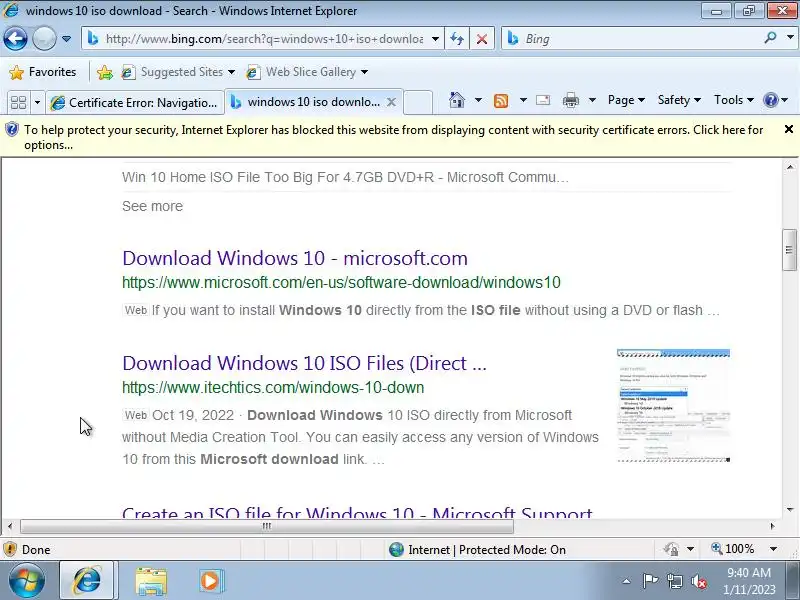
Task: Expand the privacy icon dropdown arrow
Action: (x=690, y=549)
